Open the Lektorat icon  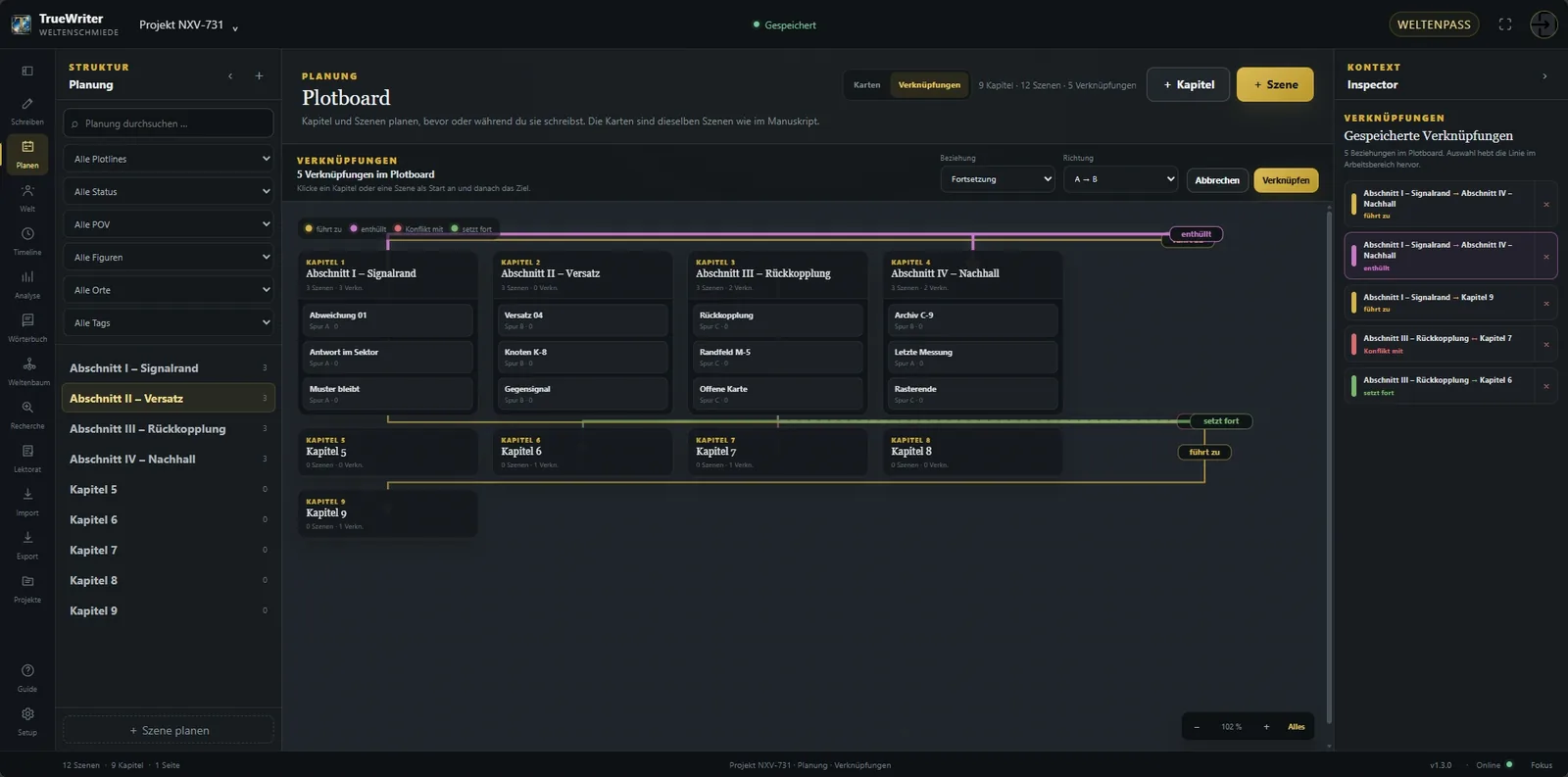pos(27,458)
